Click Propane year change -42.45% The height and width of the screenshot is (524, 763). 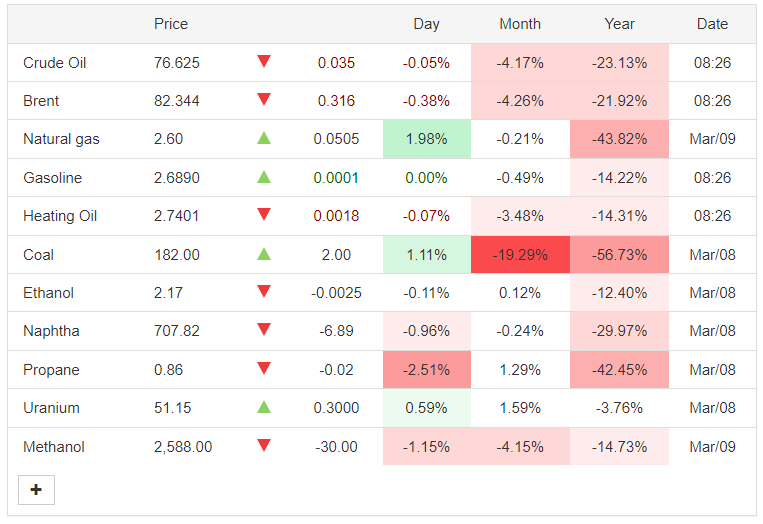pos(619,370)
